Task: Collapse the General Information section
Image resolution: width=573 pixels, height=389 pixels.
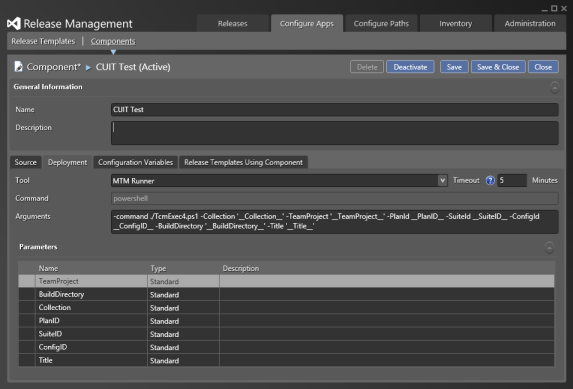Action: point(554,88)
